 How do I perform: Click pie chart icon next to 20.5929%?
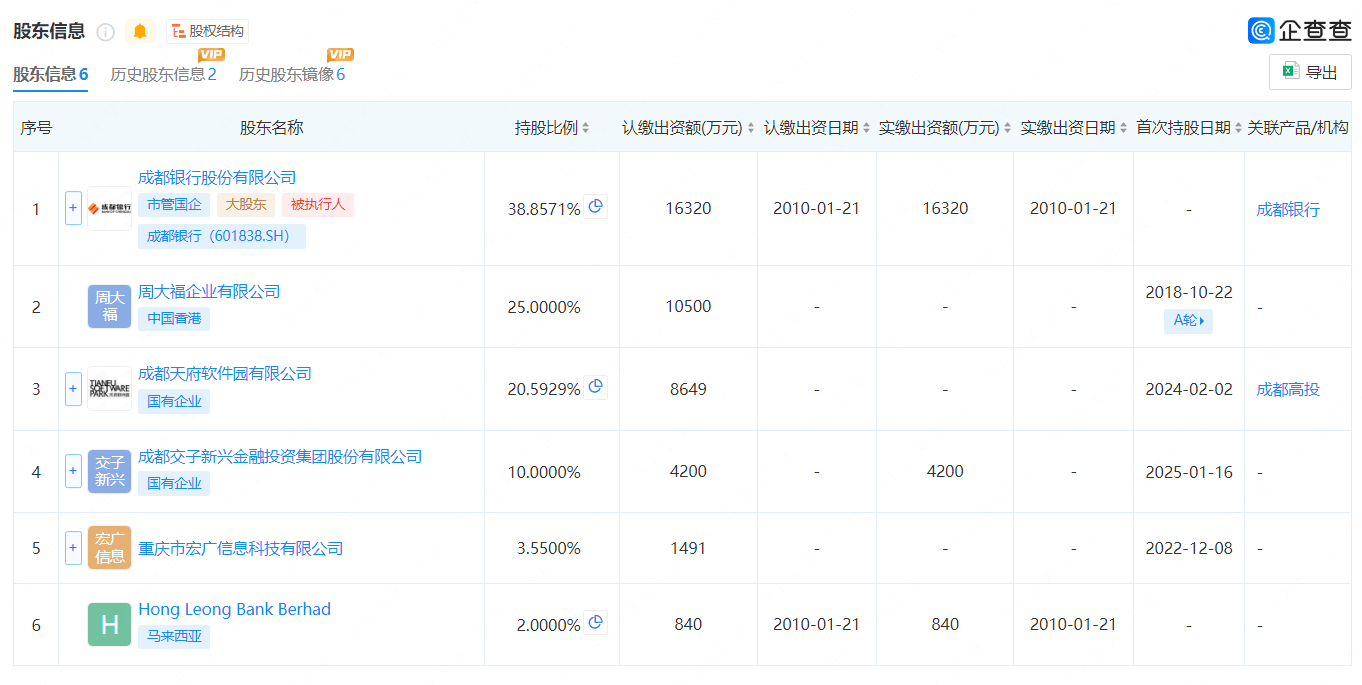tap(596, 387)
